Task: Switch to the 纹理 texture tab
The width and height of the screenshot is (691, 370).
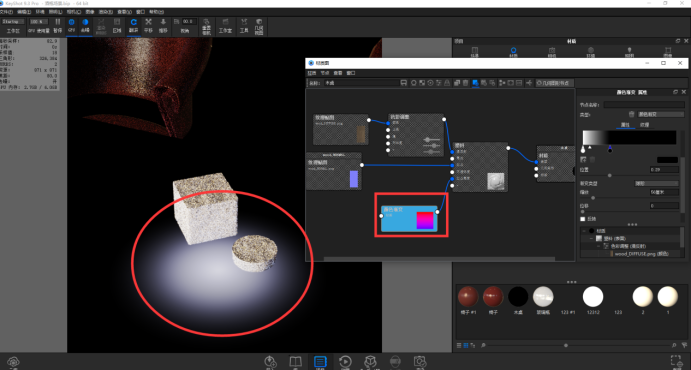Action: click(x=644, y=125)
